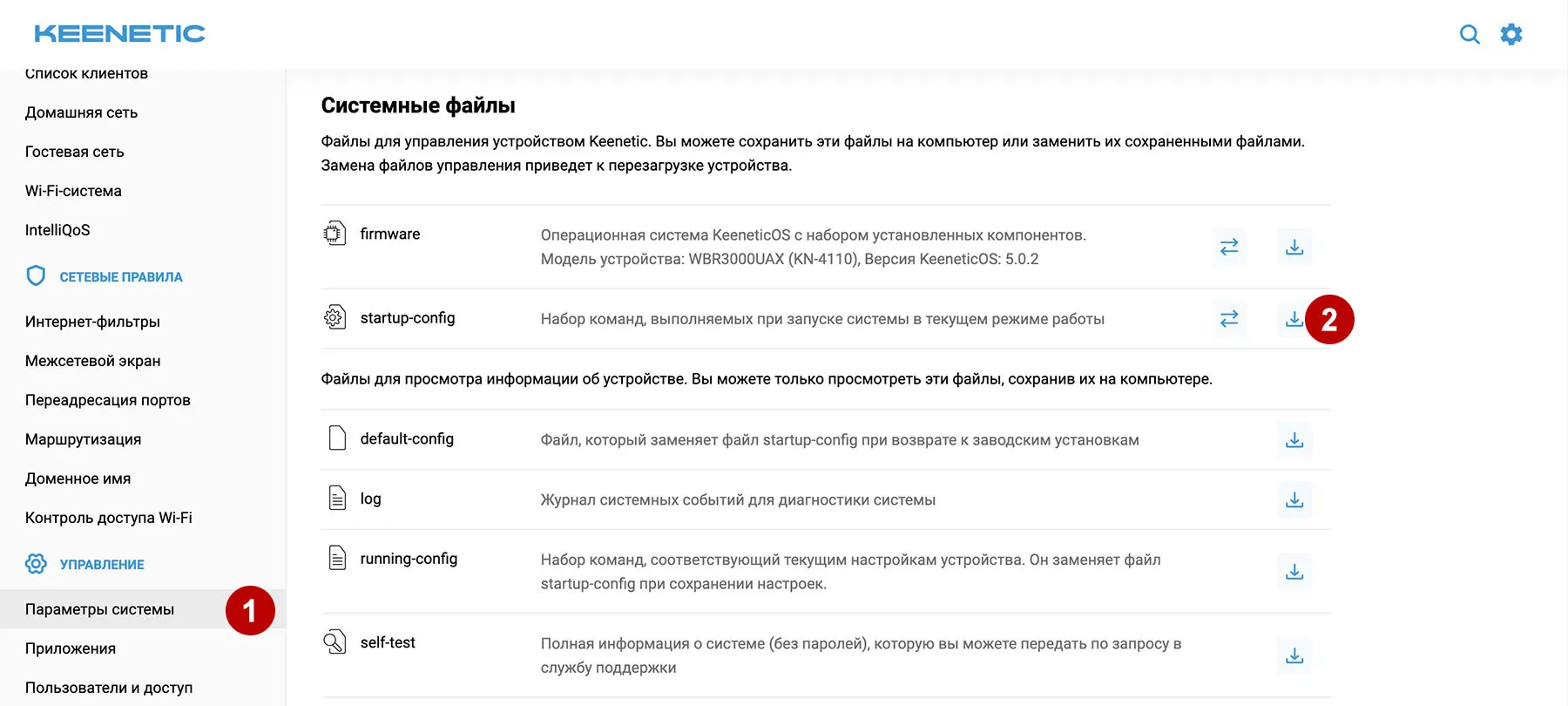Click the settings gear in the top bar
1568x706 pixels.
pyautogui.click(x=1512, y=34)
